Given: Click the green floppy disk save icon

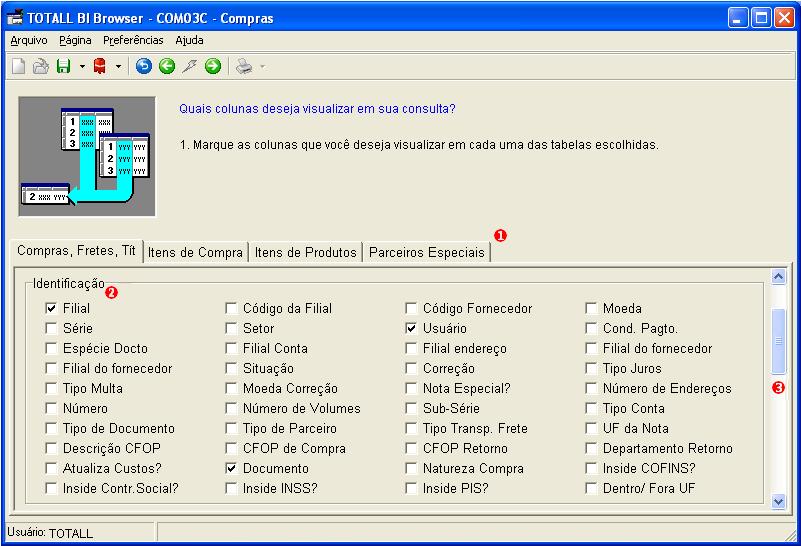Looking at the screenshot, I should point(63,66).
